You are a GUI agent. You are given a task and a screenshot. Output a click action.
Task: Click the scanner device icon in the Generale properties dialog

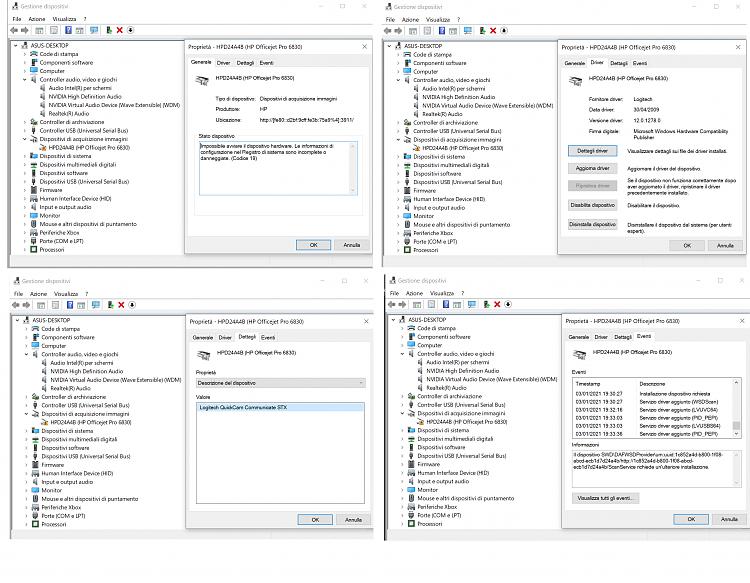point(202,80)
